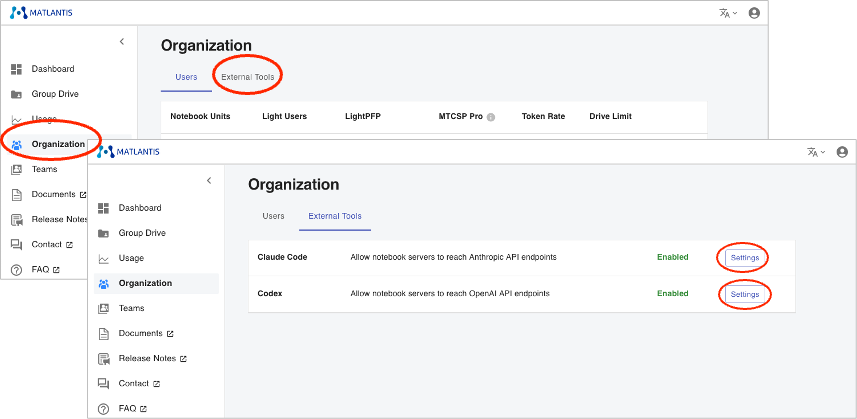Image resolution: width=857 pixels, height=419 pixels.
Task: Open Settings for Codex
Action: click(x=745, y=294)
